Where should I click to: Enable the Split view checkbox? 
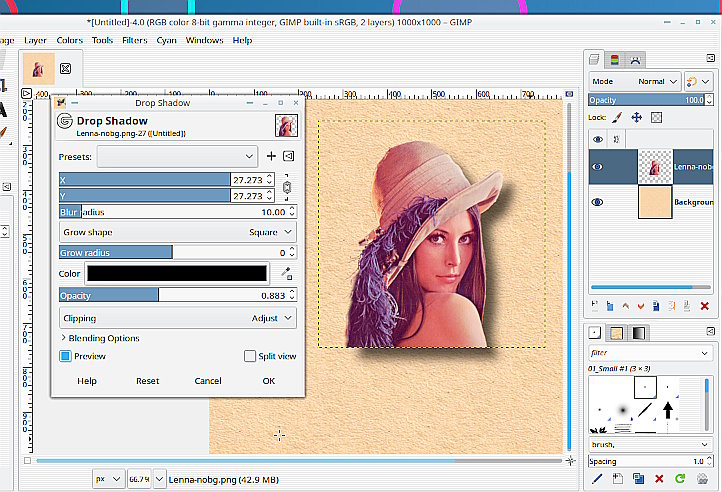point(250,356)
